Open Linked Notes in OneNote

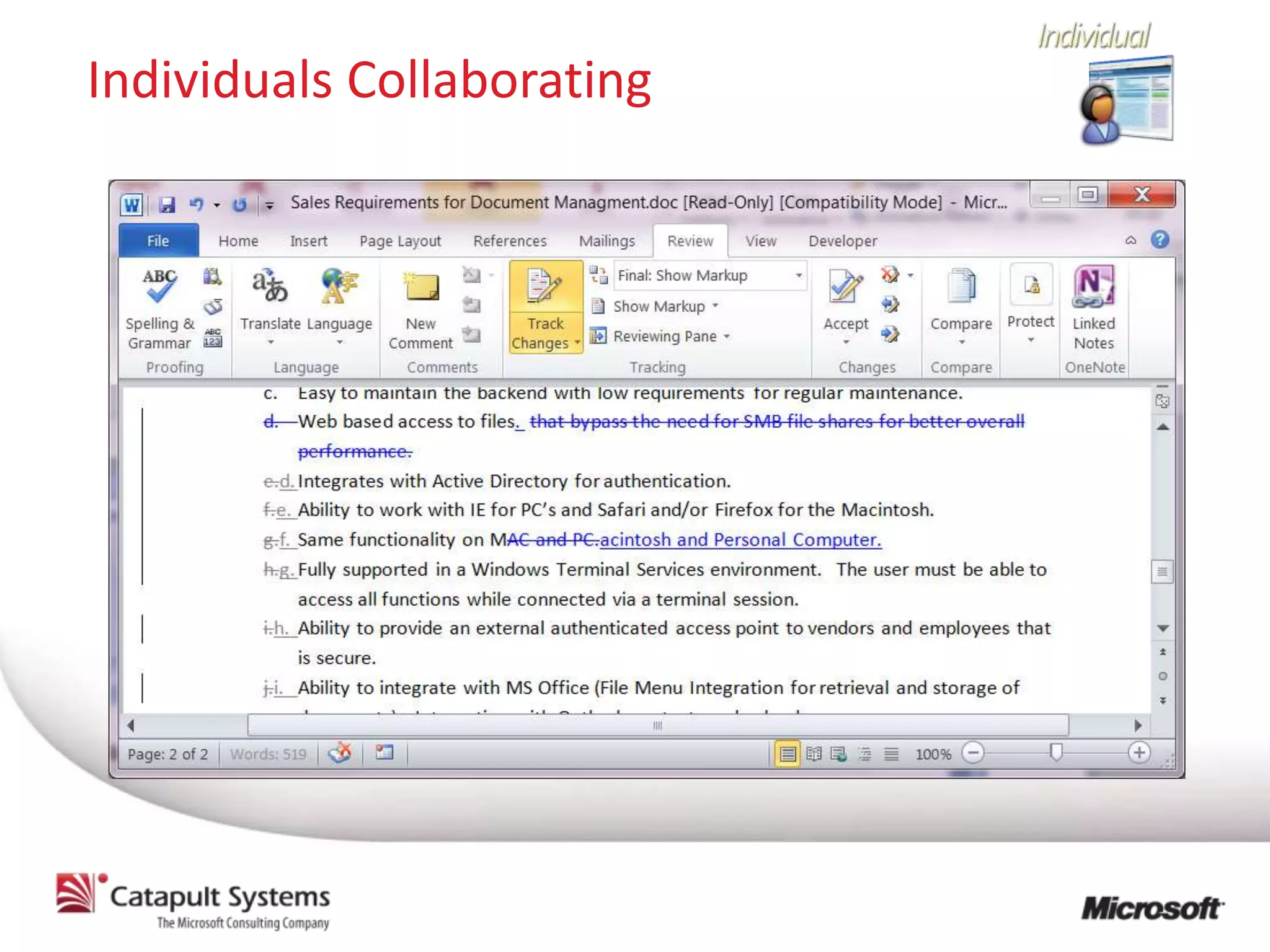1094,308
